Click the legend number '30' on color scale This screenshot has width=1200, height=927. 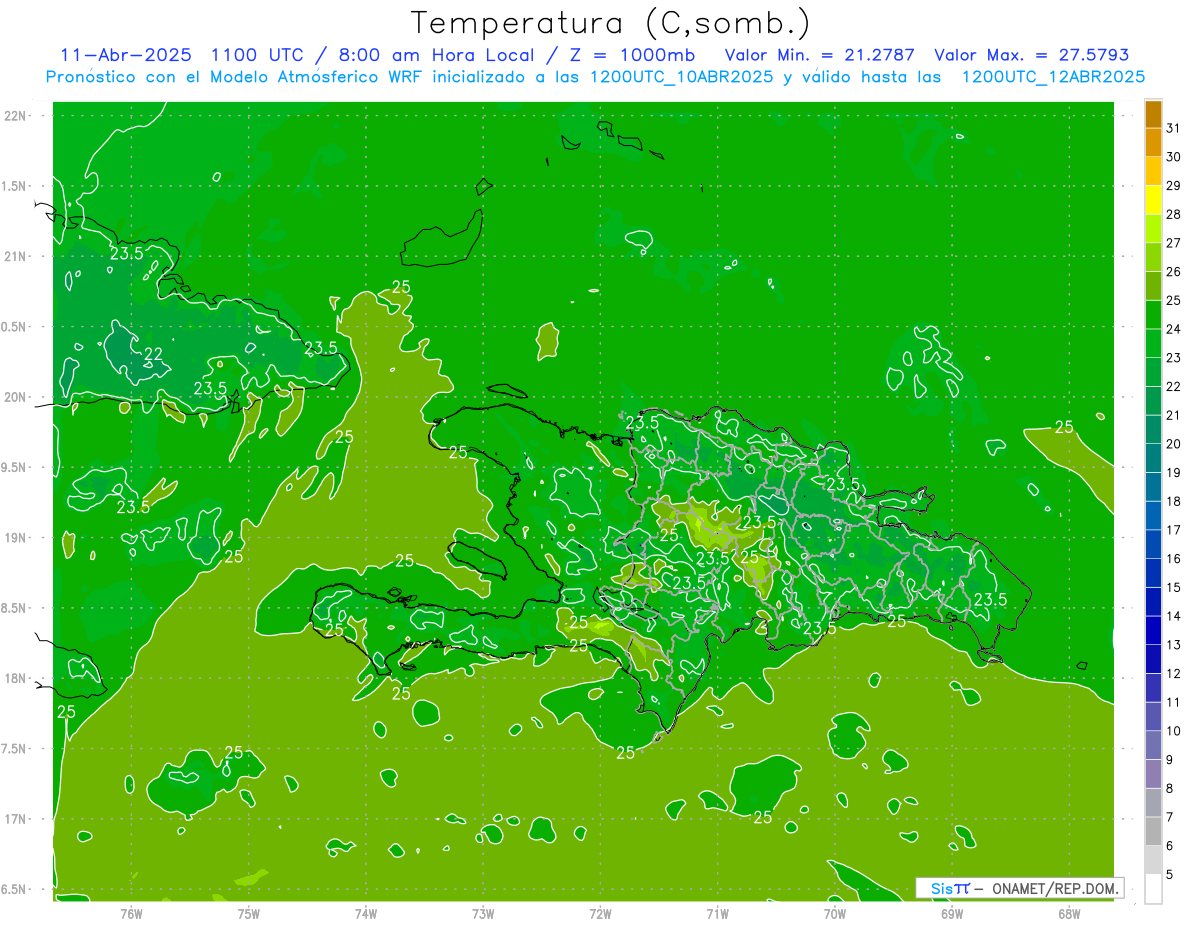(1173, 157)
